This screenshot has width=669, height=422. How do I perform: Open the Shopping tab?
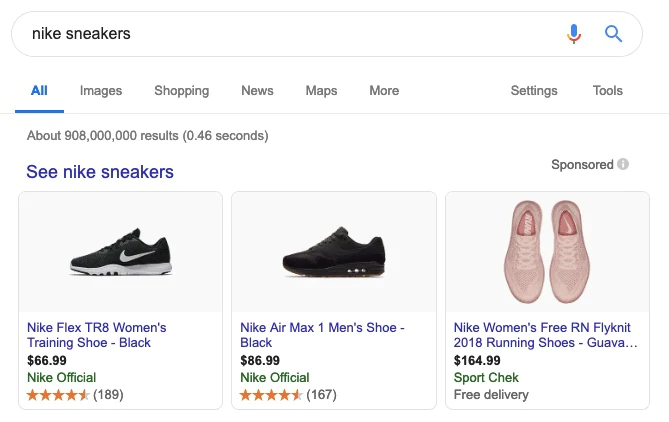[181, 91]
